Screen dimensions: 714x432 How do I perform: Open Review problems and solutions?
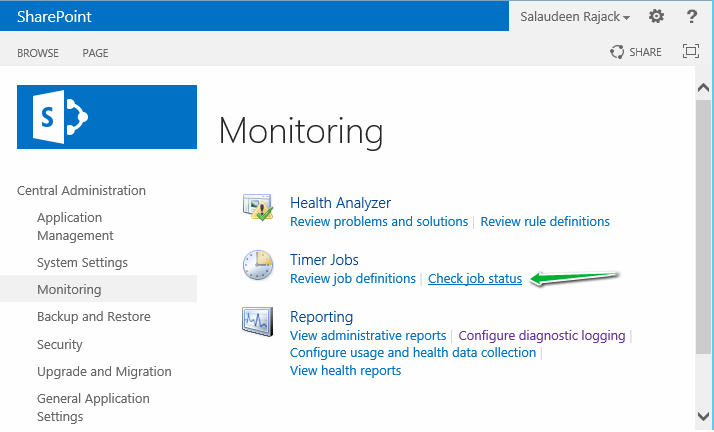[379, 222]
